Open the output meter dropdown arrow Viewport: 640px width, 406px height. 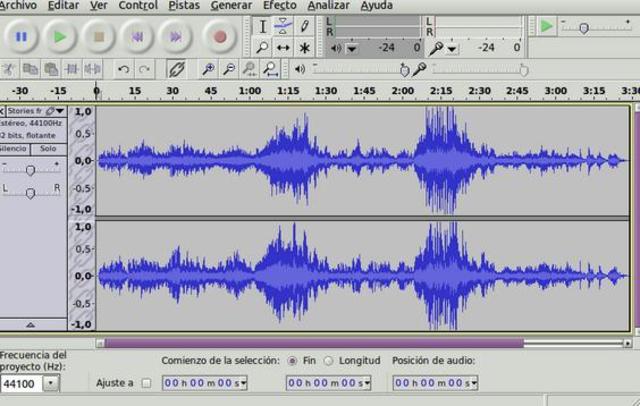coord(352,49)
